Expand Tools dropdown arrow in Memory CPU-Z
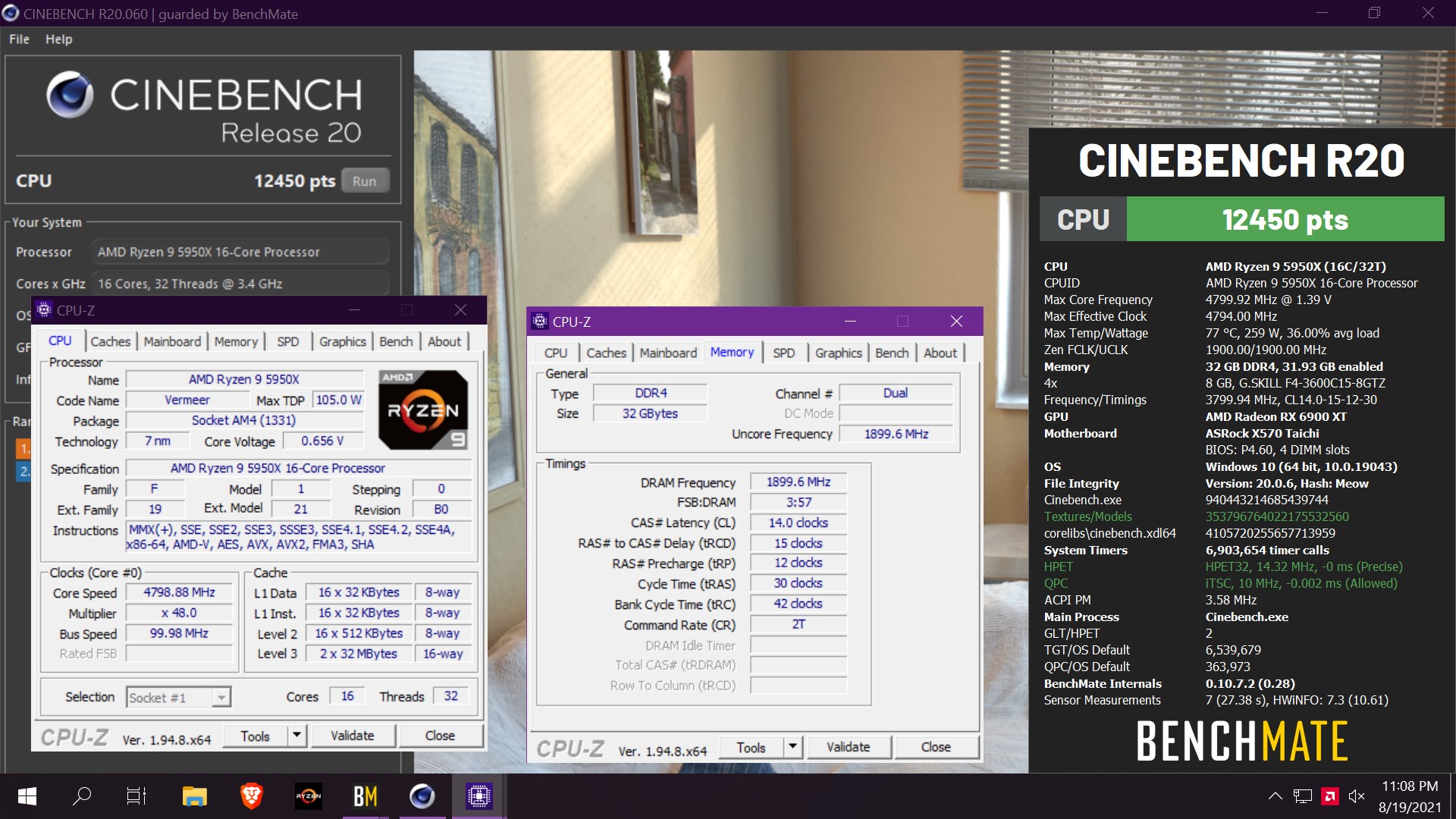The image size is (1456, 819). coord(793,748)
